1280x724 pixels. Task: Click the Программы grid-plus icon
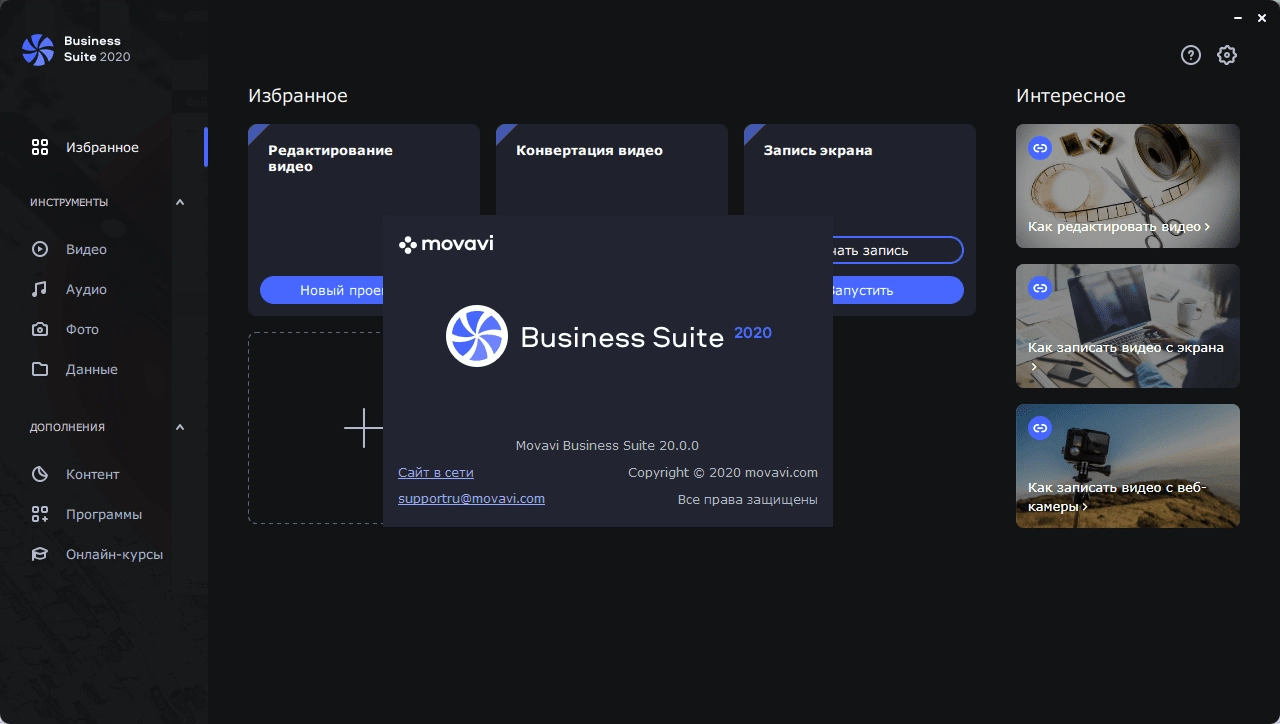[40, 514]
